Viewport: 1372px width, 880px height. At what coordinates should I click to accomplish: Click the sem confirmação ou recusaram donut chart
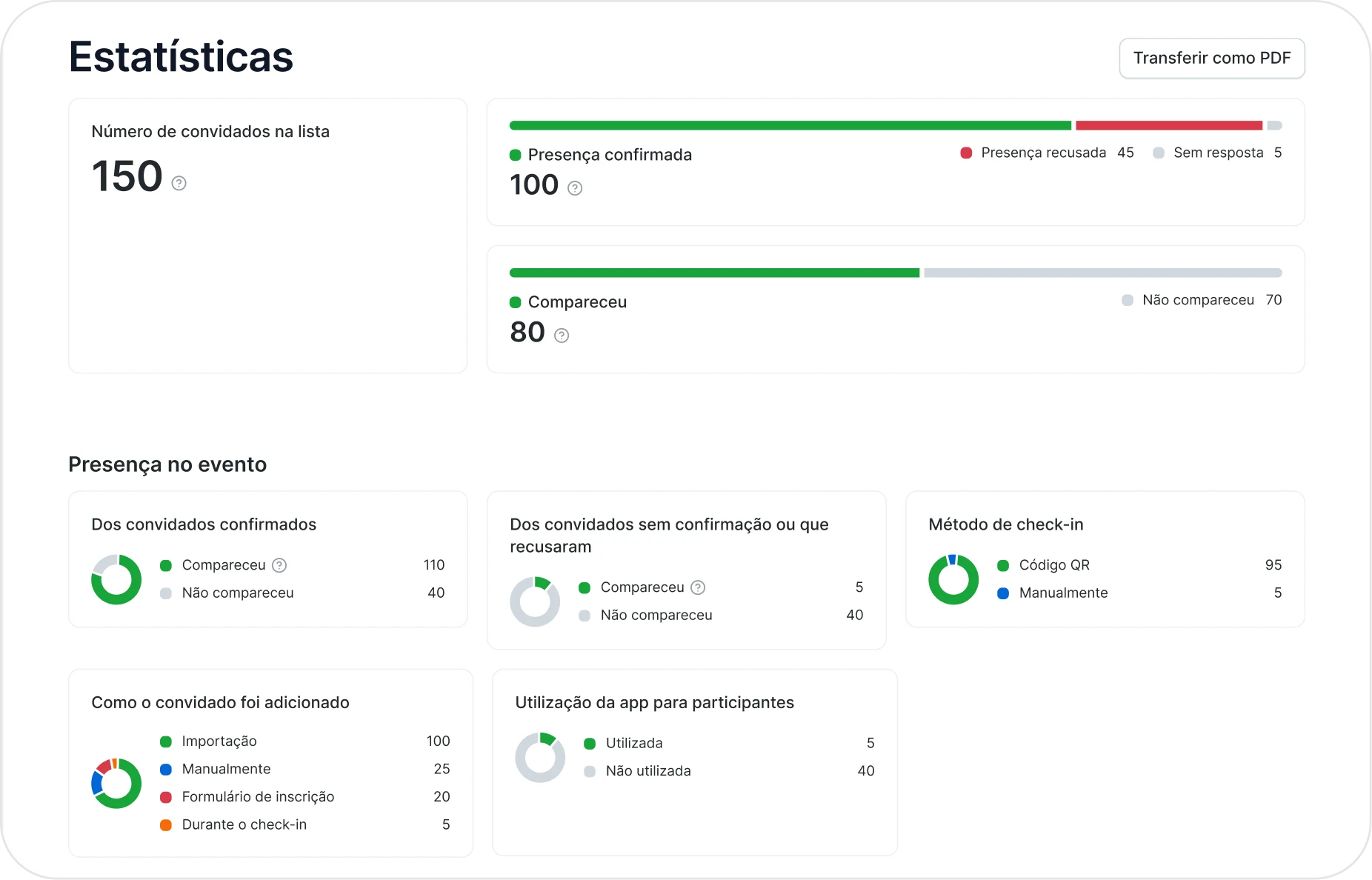click(535, 601)
